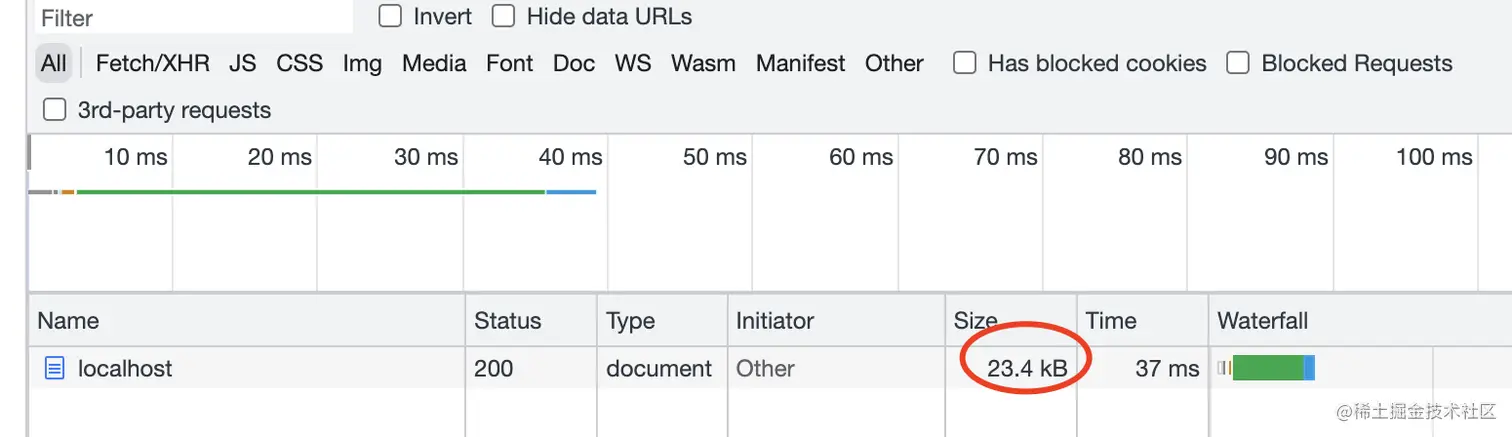
Task: Toggle Hide data URLs checkbox
Action: (504, 17)
